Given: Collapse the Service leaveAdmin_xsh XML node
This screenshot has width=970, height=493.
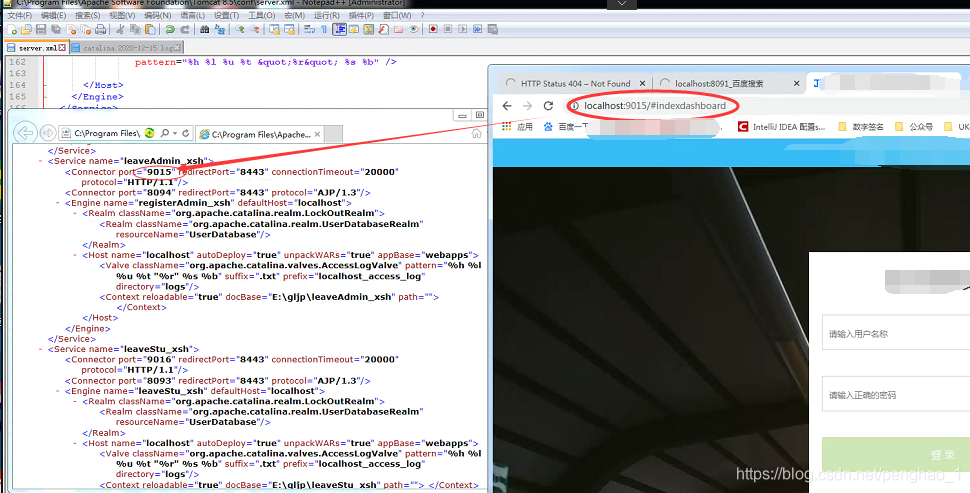Looking at the screenshot, I should (x=41, y=161).
